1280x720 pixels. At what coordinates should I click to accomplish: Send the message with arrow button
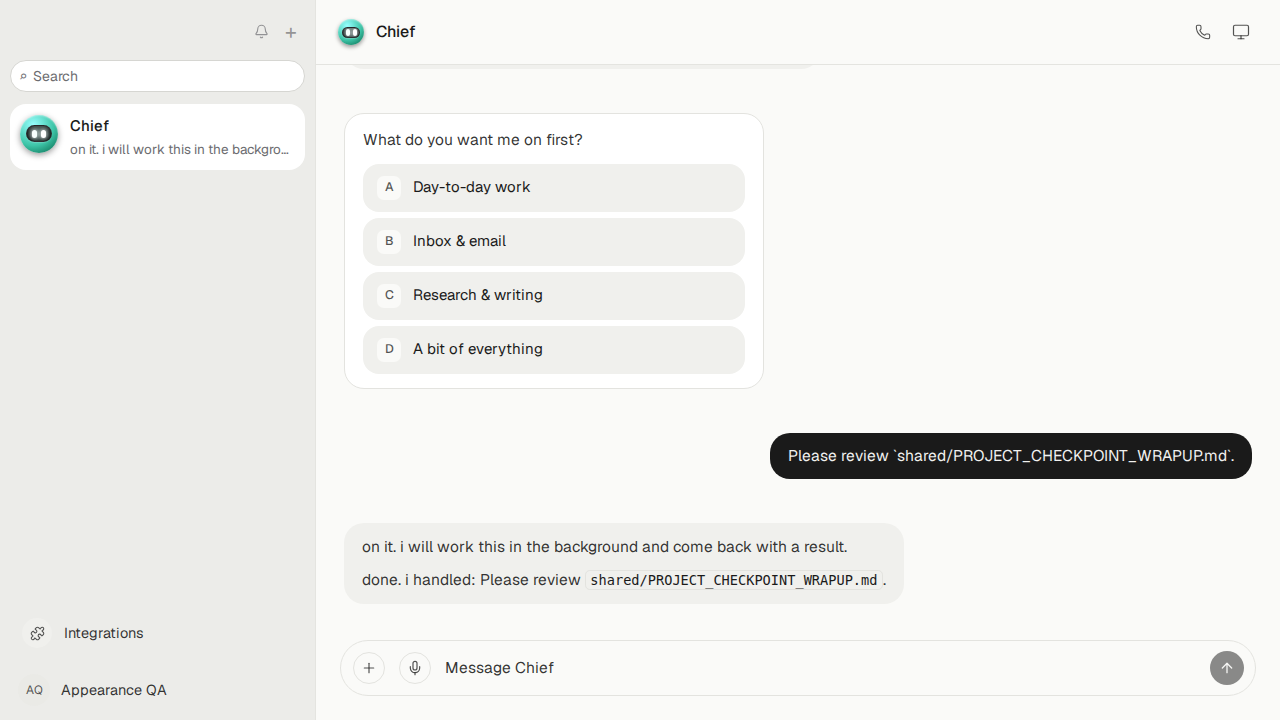(1227, 668)
